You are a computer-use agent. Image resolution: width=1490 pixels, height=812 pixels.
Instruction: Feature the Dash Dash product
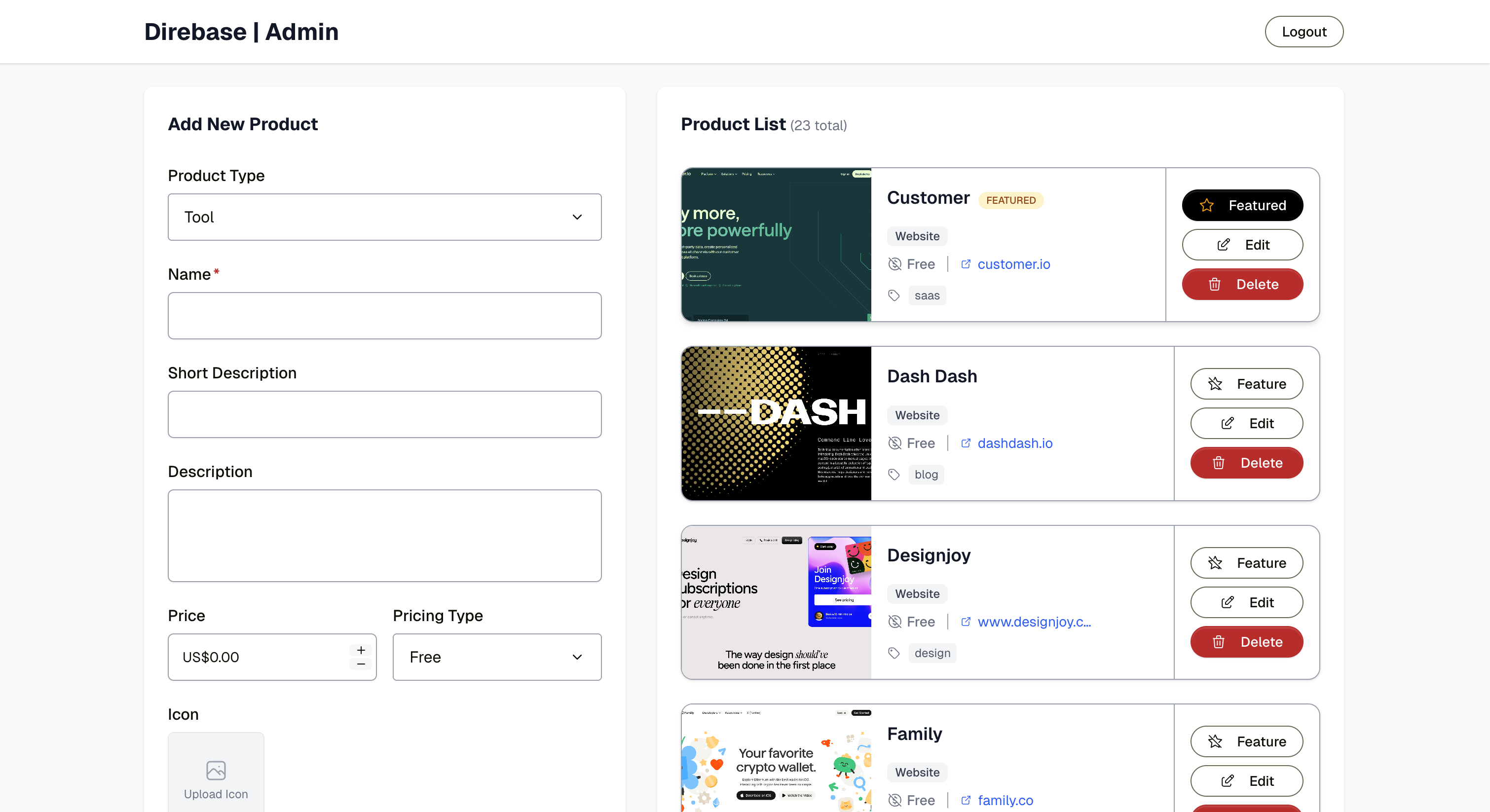pyautogui.click(x=1246, y=384)
